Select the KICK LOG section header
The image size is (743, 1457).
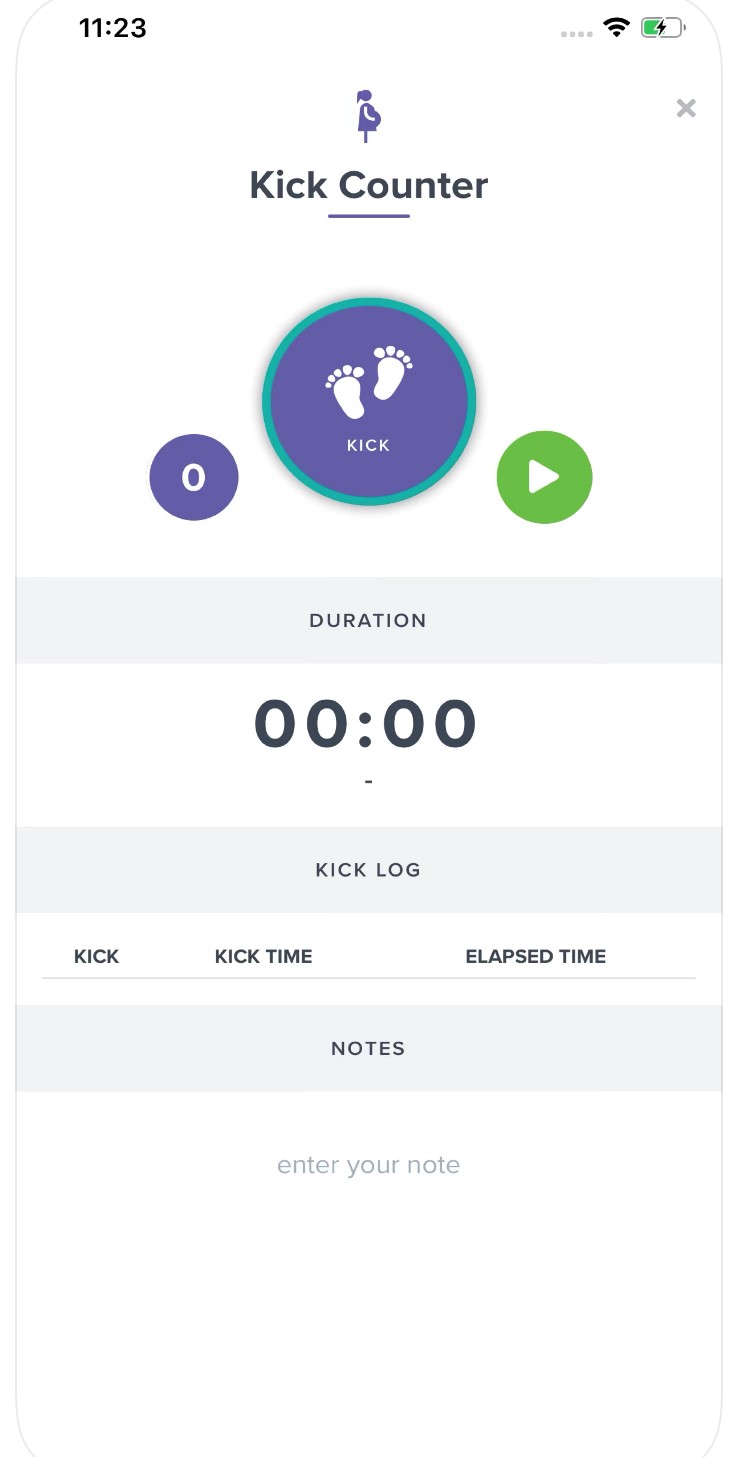pyautogui.click(x=368, y=869)
